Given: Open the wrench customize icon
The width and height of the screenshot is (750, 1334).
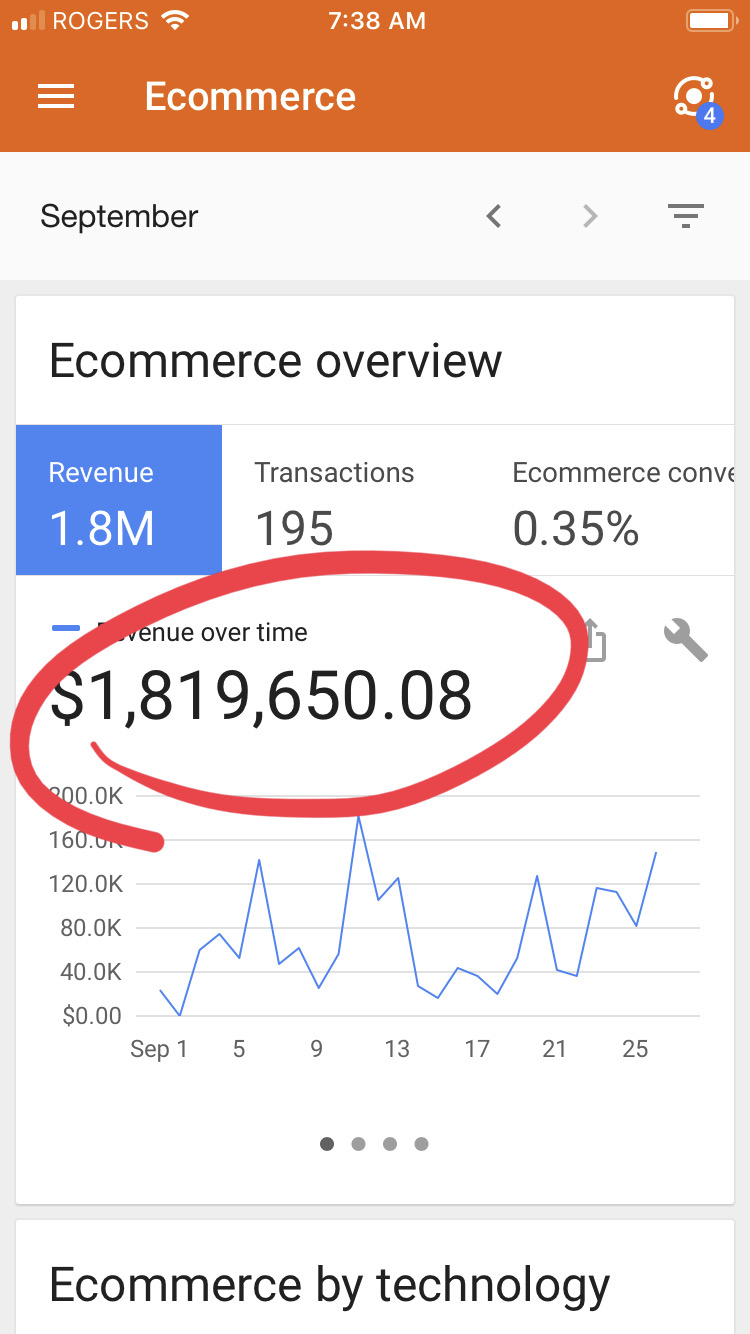Looking at the screenshot, I should pos(686,640).
